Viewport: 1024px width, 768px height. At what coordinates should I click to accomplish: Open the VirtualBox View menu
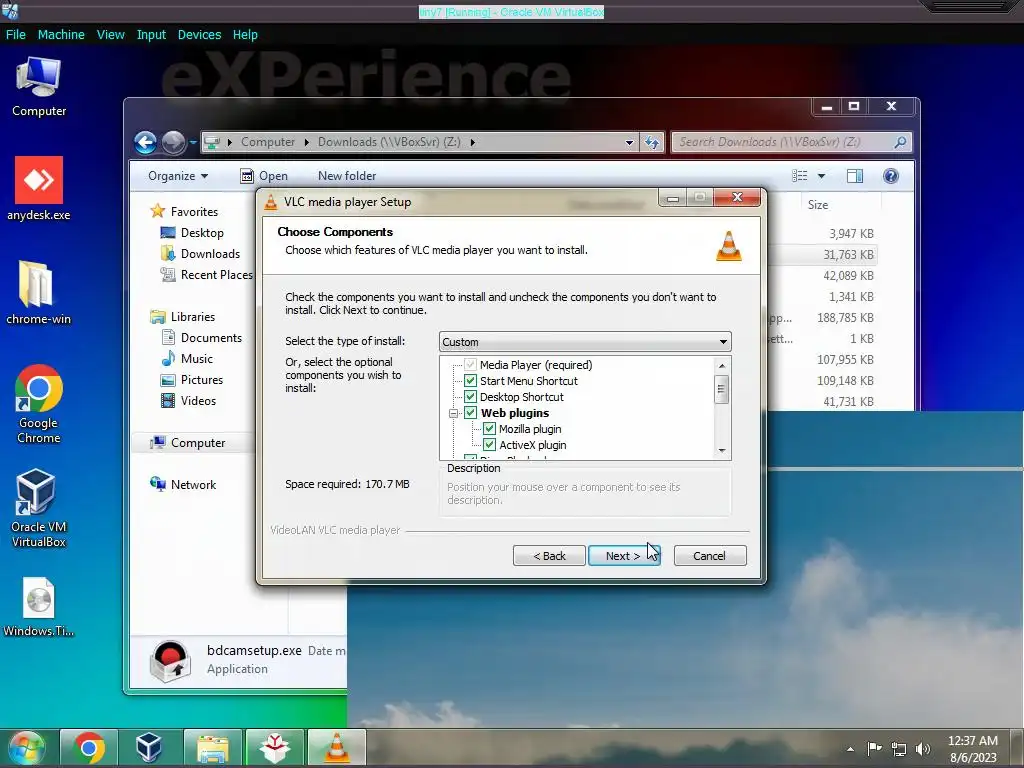click(110, 35)
